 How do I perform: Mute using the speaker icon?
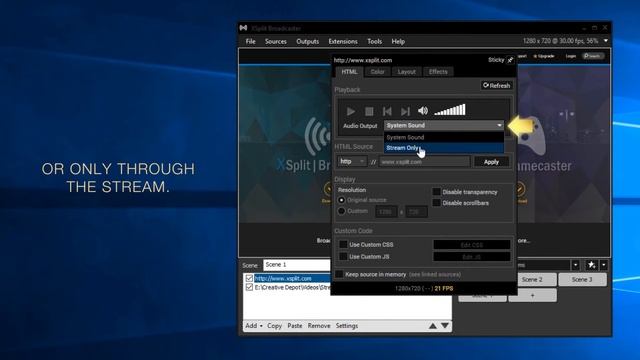point(423,110)
